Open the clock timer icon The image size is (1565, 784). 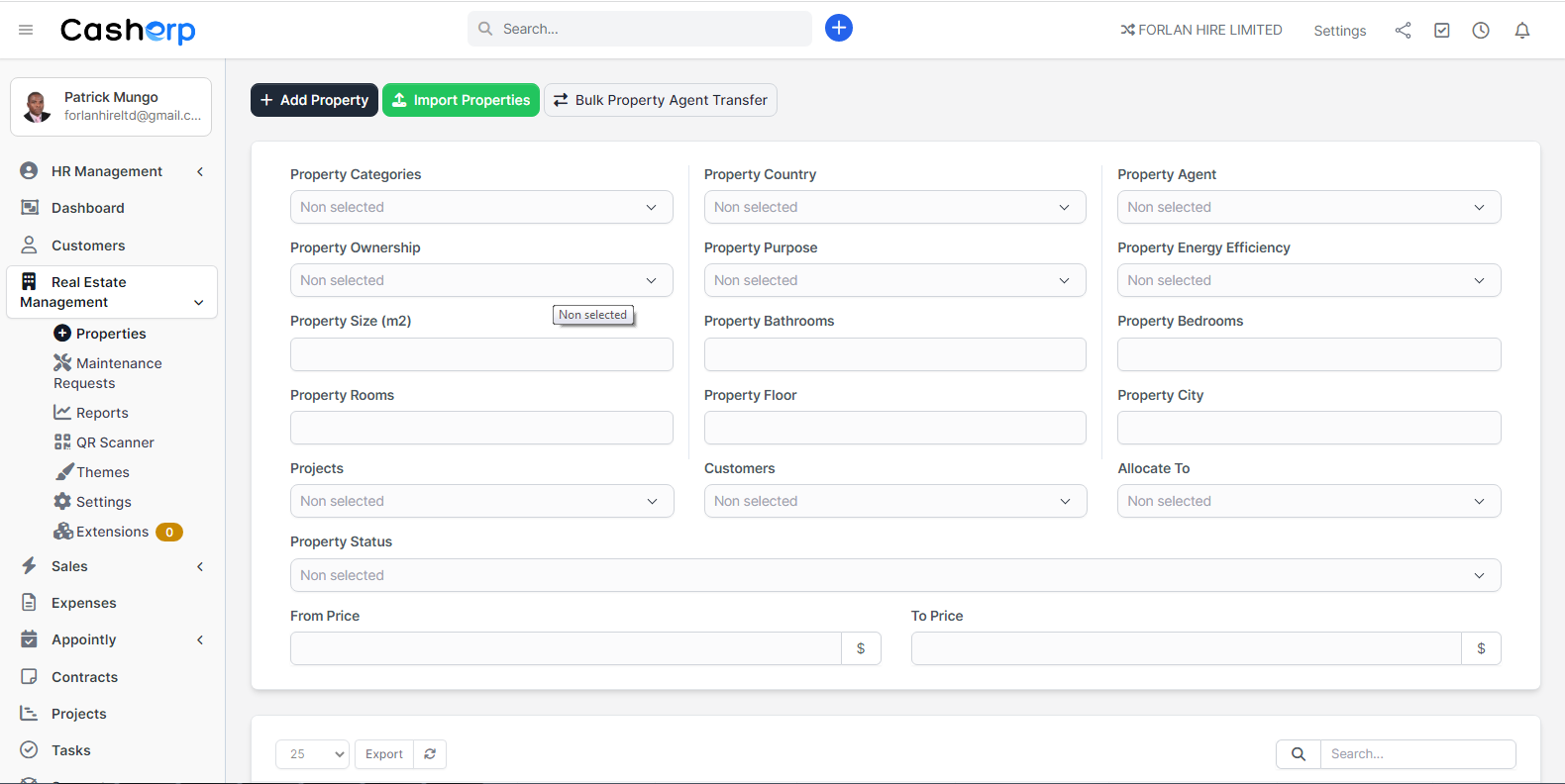[x=1480, y=31]
